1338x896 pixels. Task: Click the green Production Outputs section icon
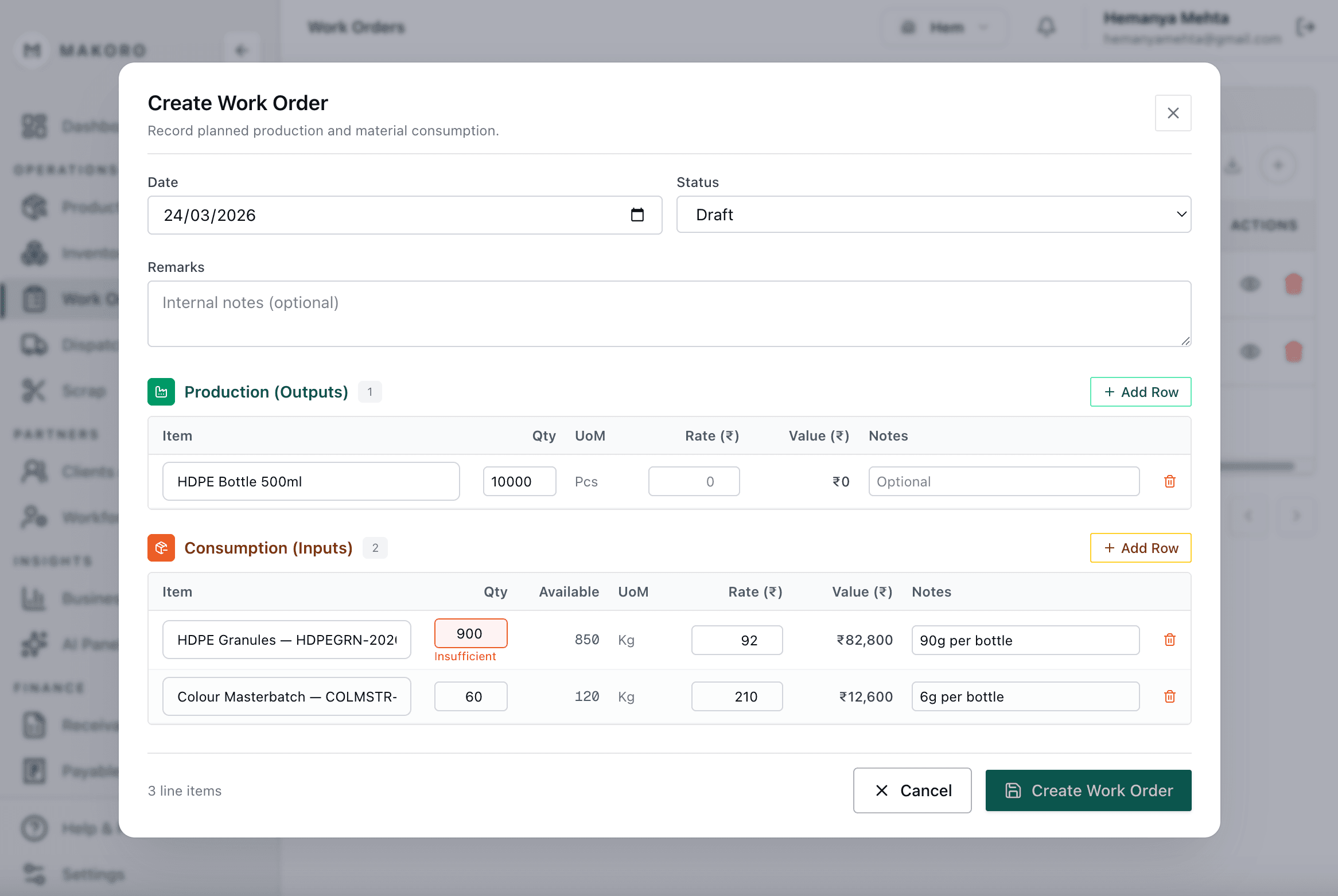[x=161, y=392]
